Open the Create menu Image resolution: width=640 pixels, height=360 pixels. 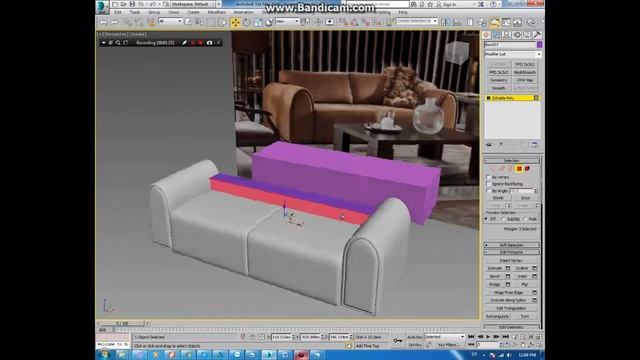tap(193, 12)
